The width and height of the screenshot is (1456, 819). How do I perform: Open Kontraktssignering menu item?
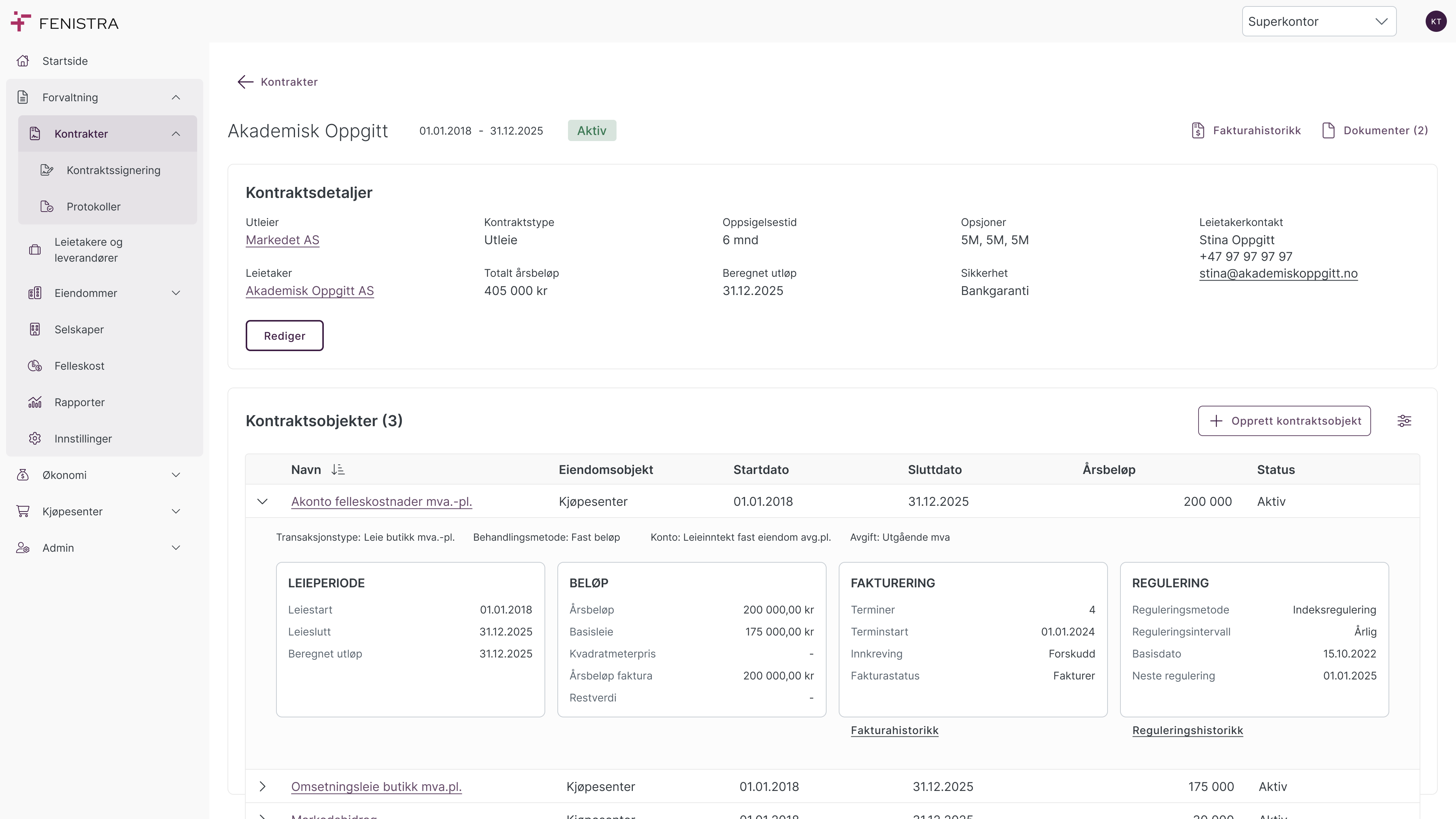point(114,170)
